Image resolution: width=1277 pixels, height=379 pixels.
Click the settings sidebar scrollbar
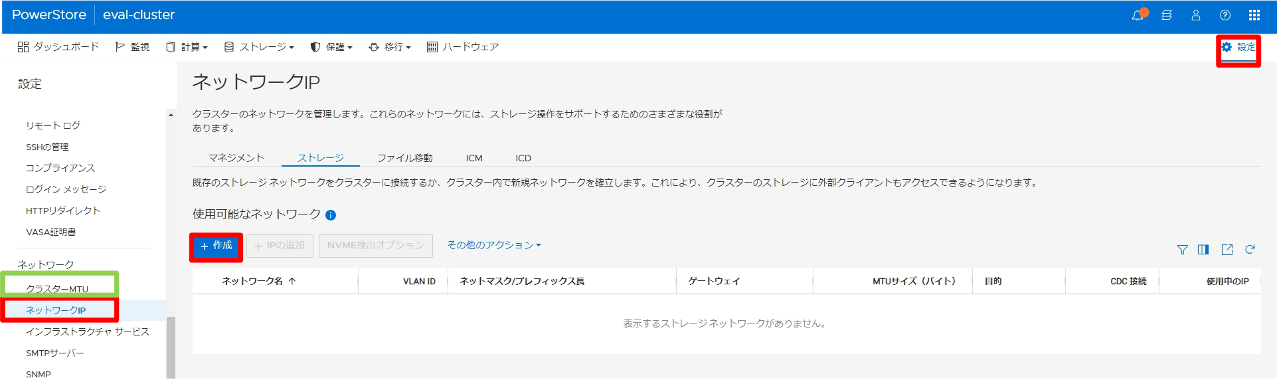click(x=170, y=348)
